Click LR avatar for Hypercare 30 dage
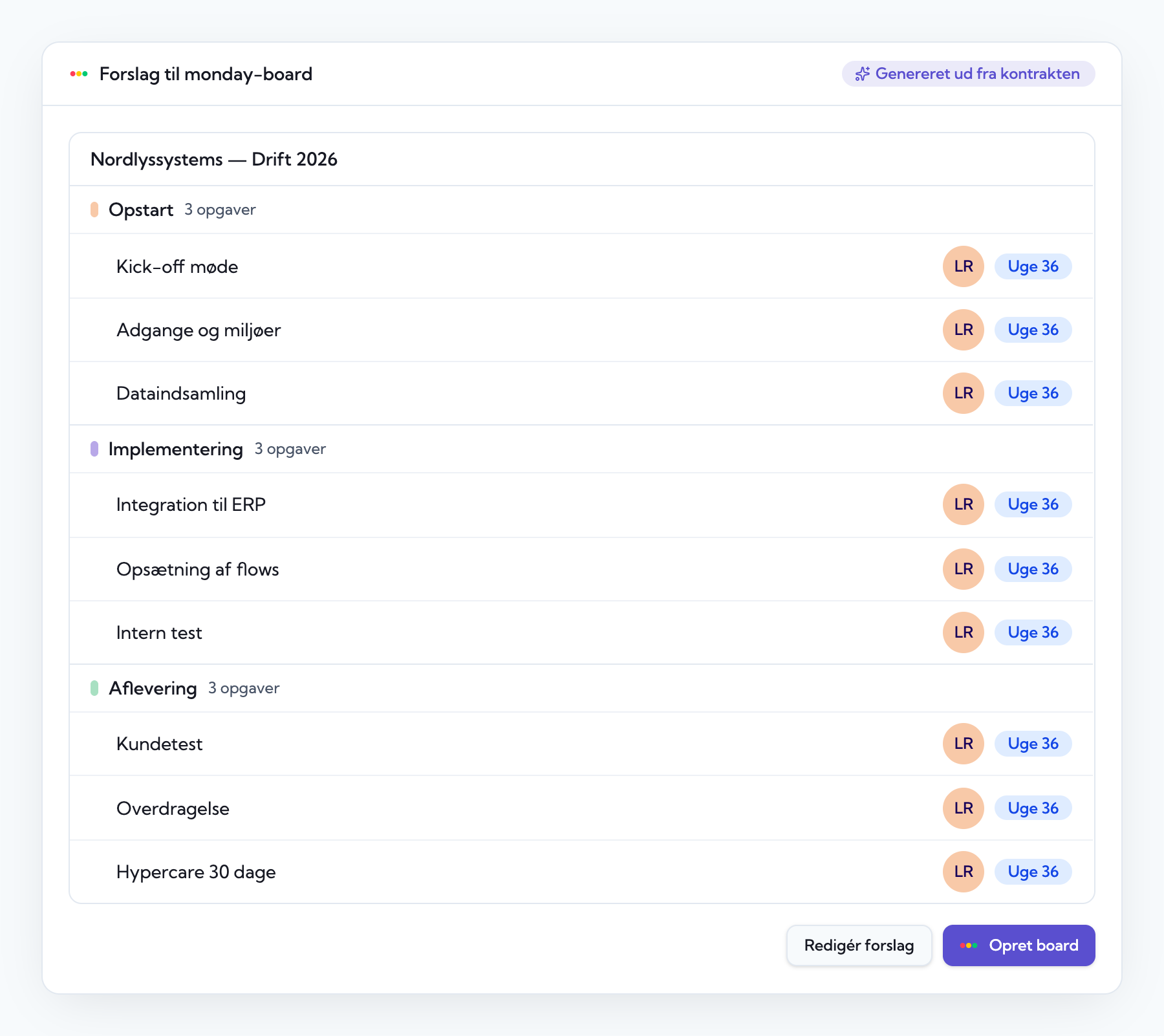The image size is (1164, 1036). pyautogui.click(x=963, y=872)
